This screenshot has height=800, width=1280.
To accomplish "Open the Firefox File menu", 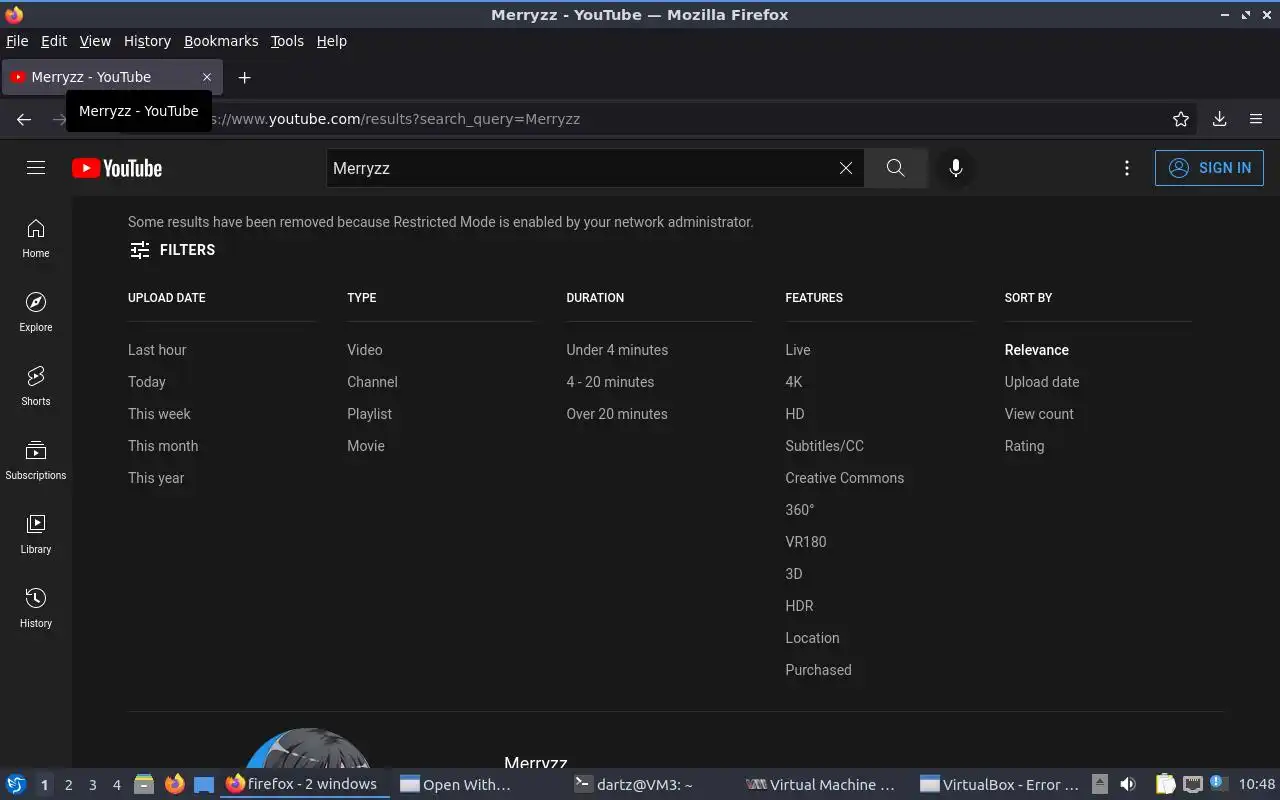I will point(17,41).
